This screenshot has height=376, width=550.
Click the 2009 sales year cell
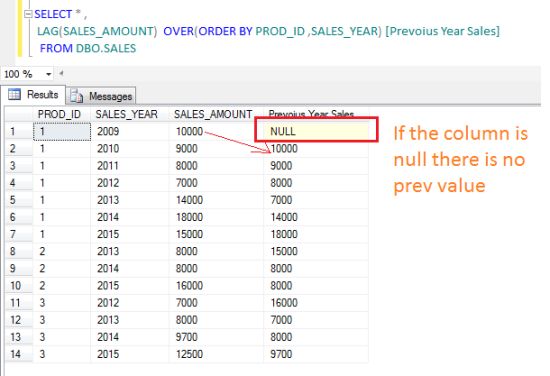click(129, 131)
